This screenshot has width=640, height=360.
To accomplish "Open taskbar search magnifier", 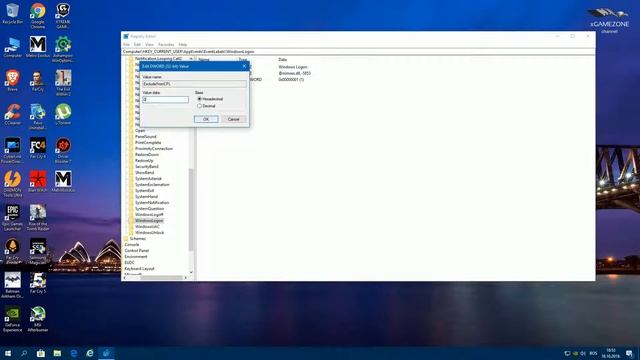I will tap(24, 353).
